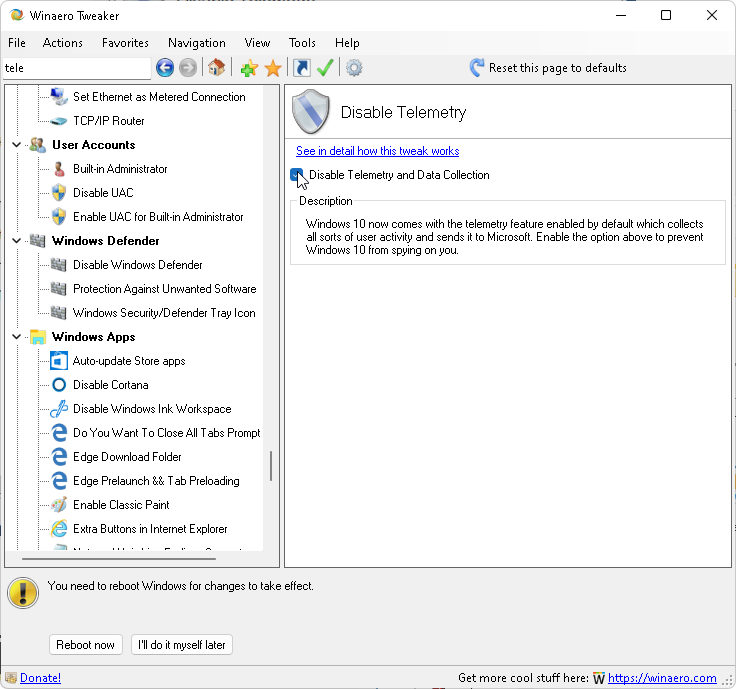Click Reset this page to defaults text
This screenshot has width=736, height=689.
click(x=558, y=68)
